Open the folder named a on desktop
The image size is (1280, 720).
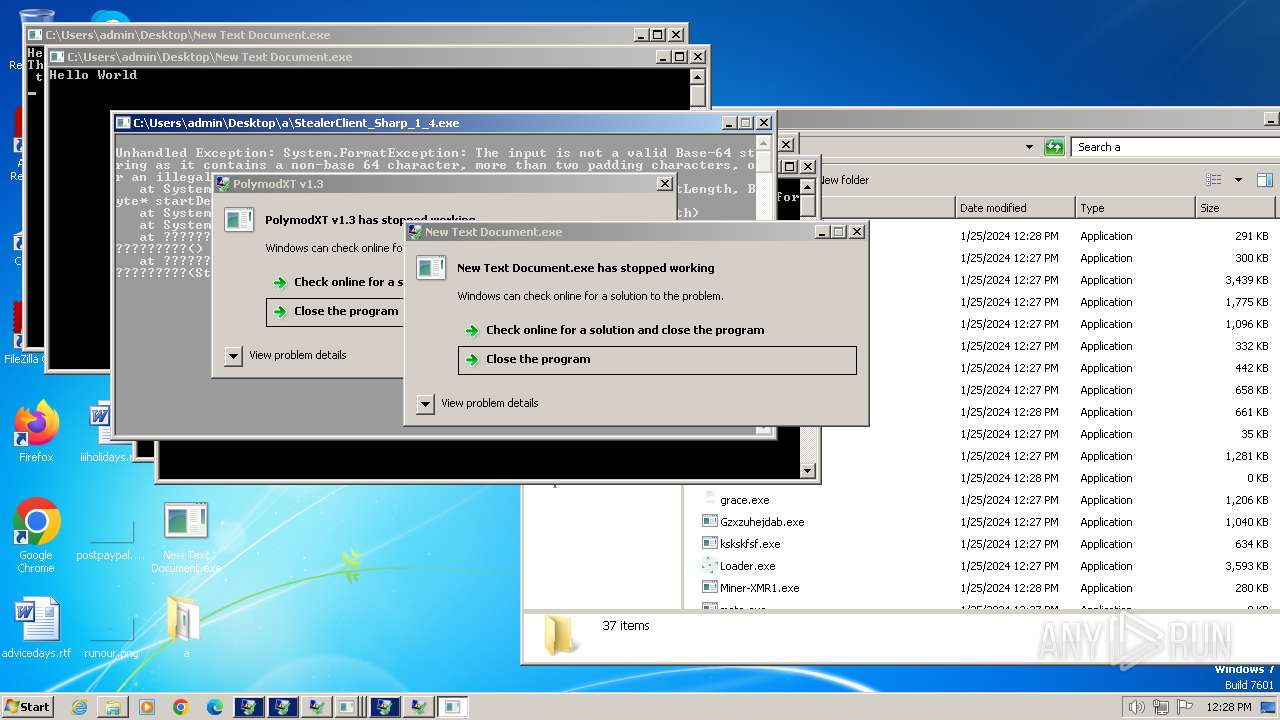[x=186, y=628]
